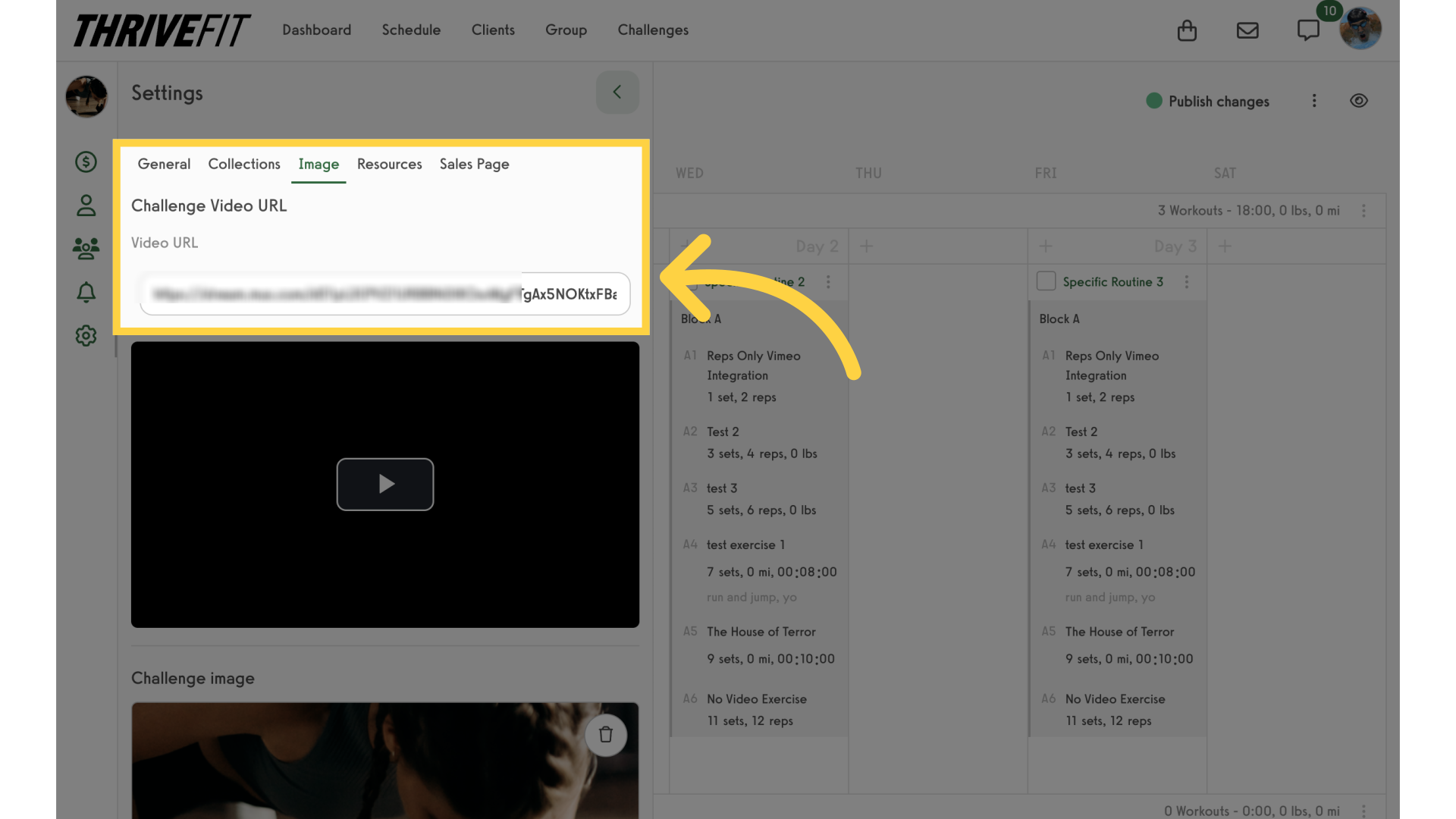
Task: Select the Image tab in Settings
Action: (318, 164)
